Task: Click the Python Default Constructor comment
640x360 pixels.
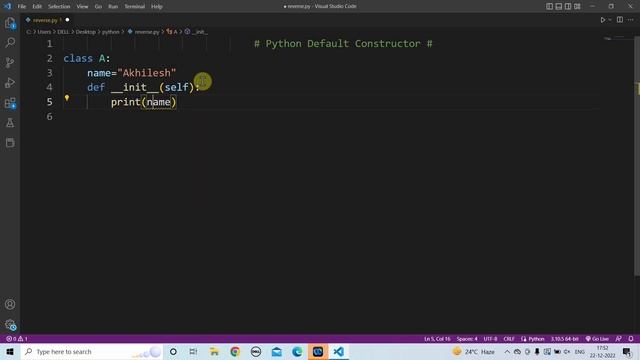Action: click(x=343, y=44)
